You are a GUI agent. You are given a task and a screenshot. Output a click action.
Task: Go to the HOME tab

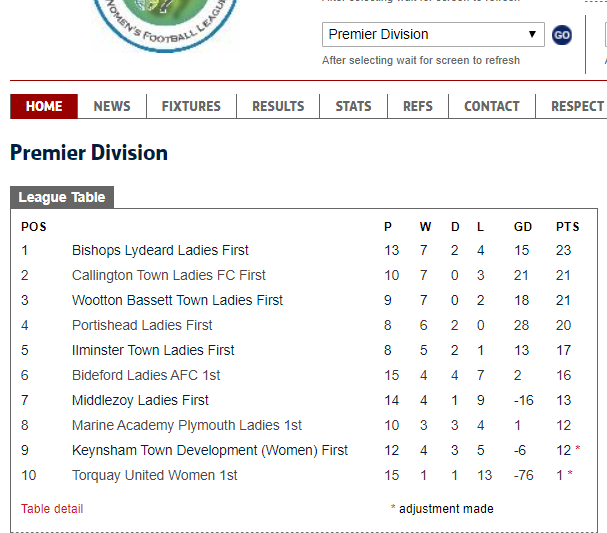tap(44, 106)
